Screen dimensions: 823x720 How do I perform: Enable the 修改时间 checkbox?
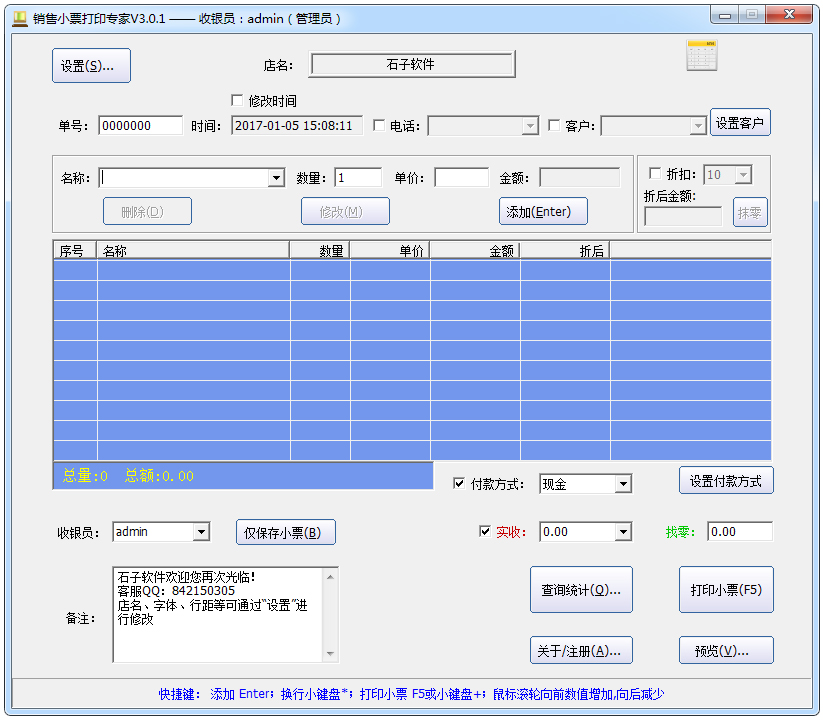click(x=237, y=100)
